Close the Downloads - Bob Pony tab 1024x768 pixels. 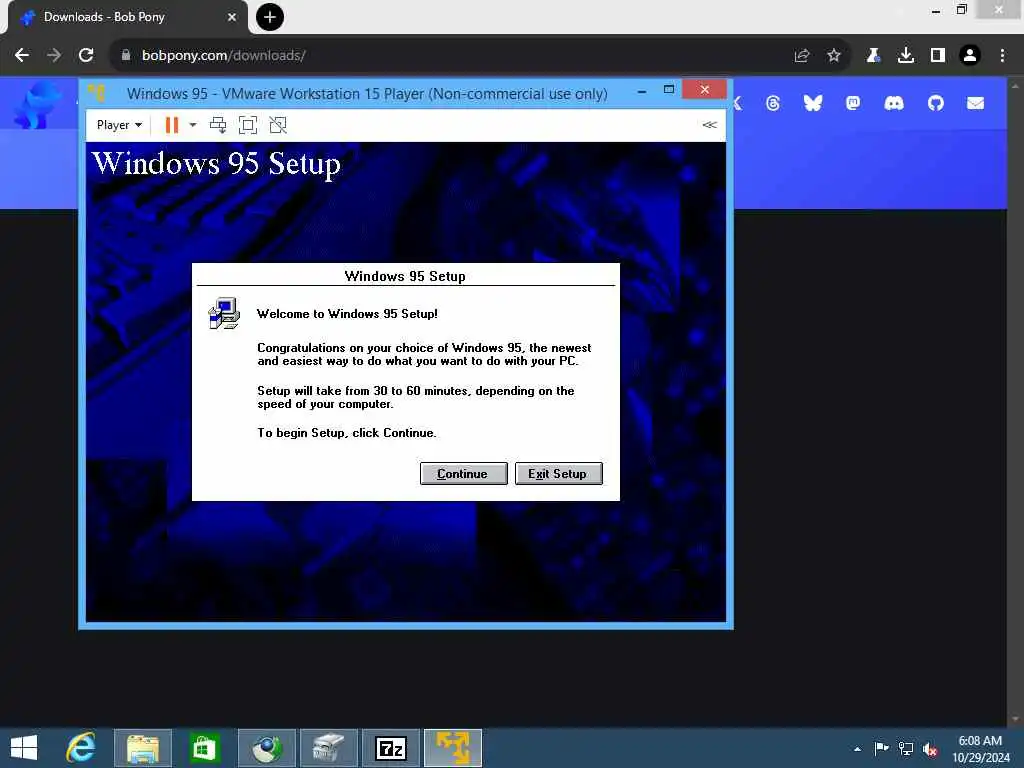pyautogui.click(x=232, y=18)
